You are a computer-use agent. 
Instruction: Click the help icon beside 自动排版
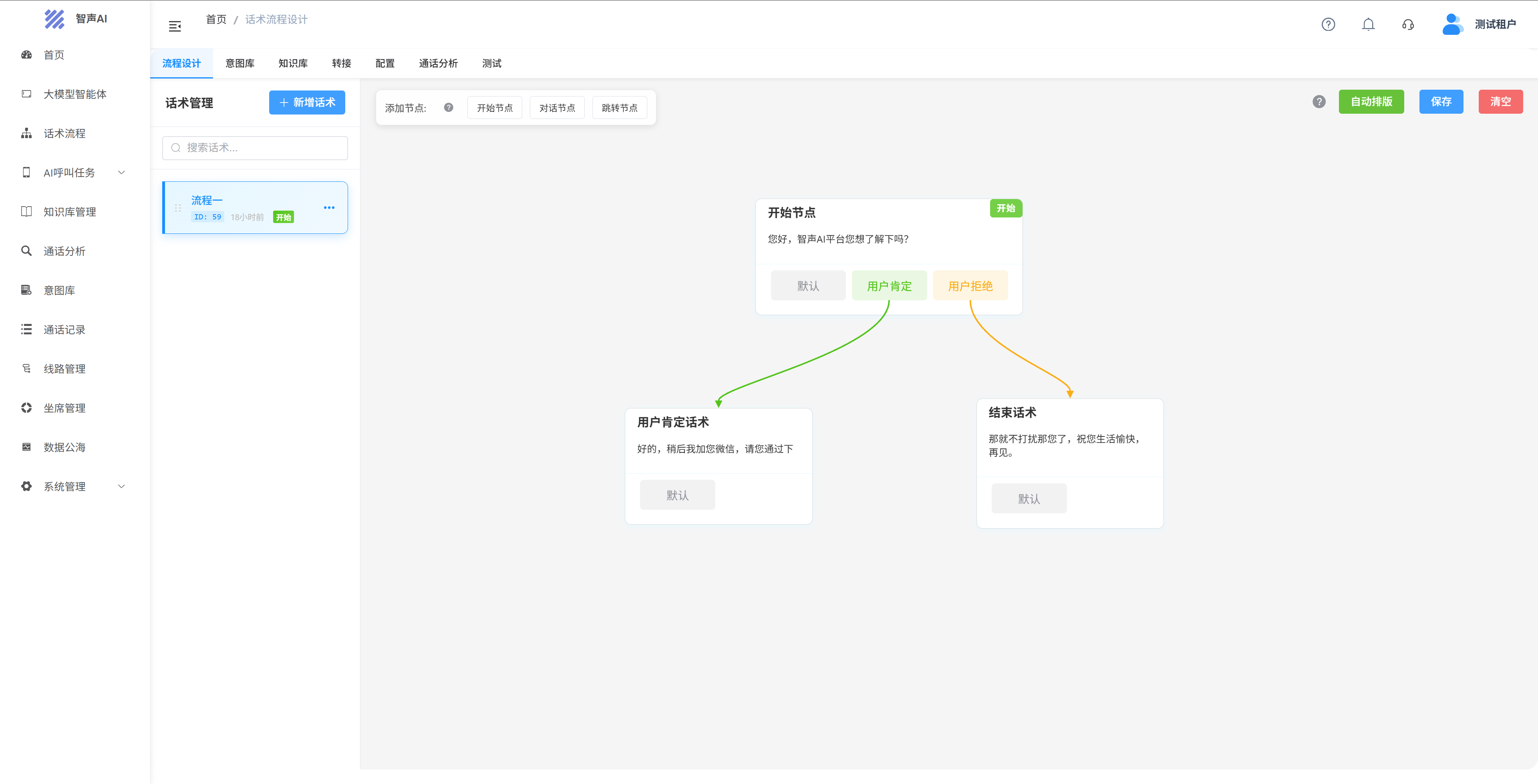pos(1319,102)
